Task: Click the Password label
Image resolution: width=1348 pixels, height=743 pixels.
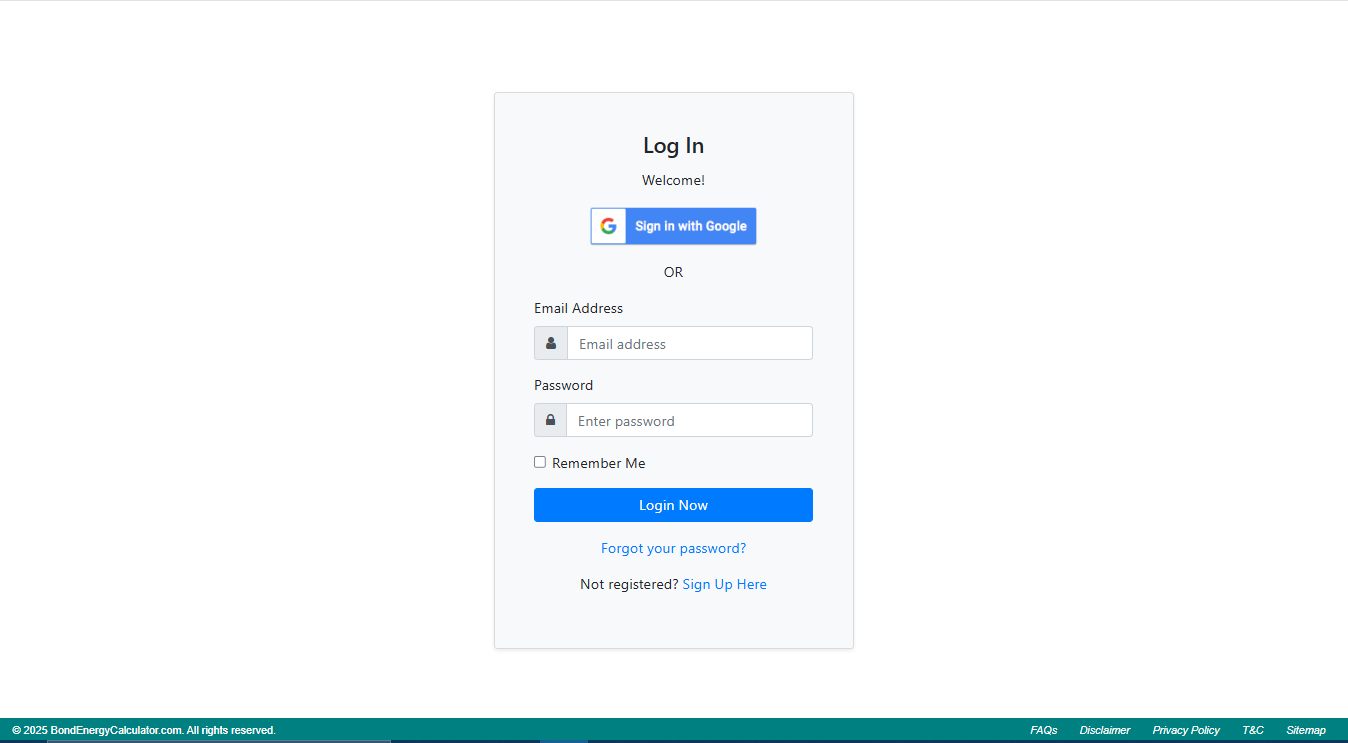Action: click(563, 385)
